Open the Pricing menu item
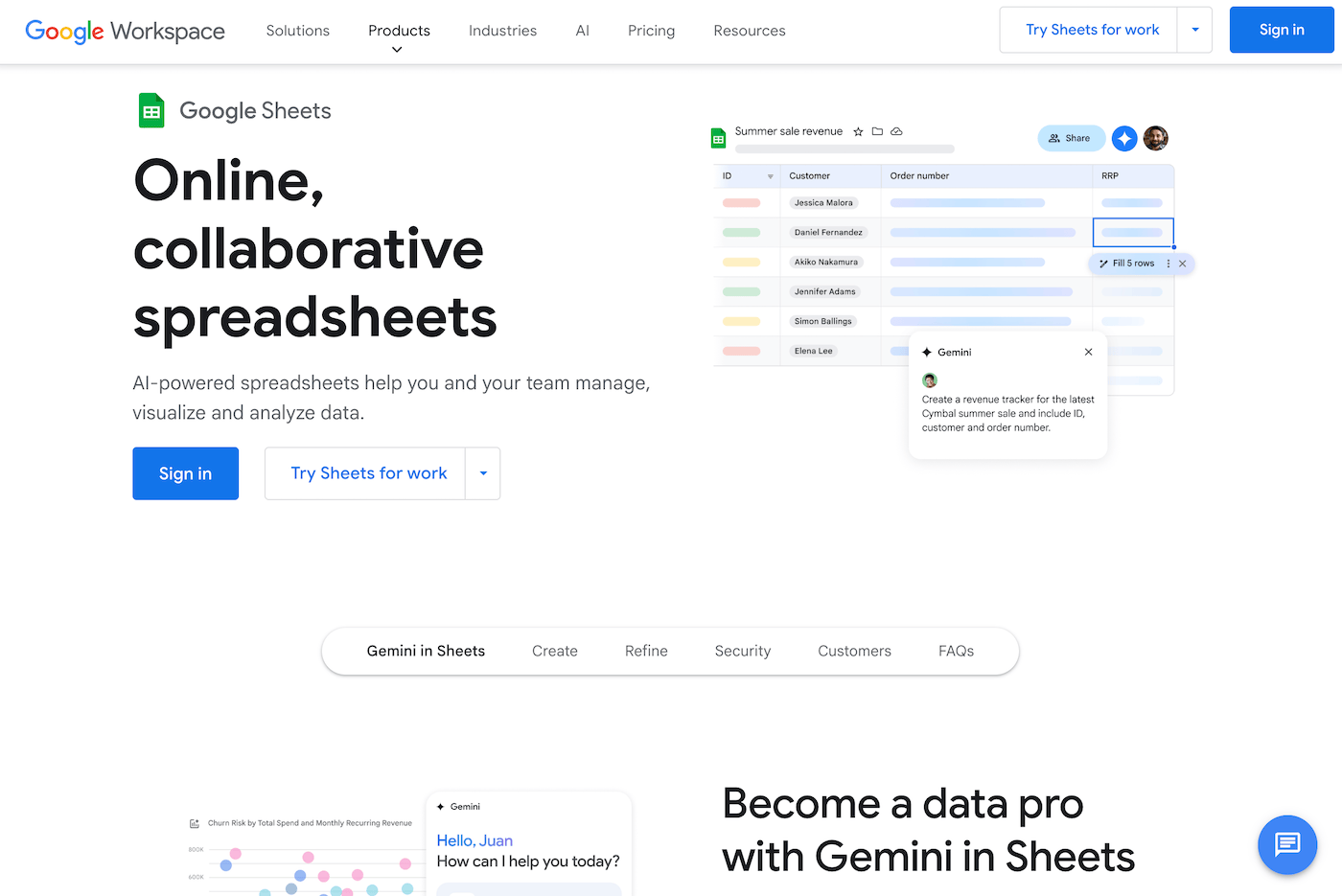This screenshot has height=896, width=1342. (651, 31)
